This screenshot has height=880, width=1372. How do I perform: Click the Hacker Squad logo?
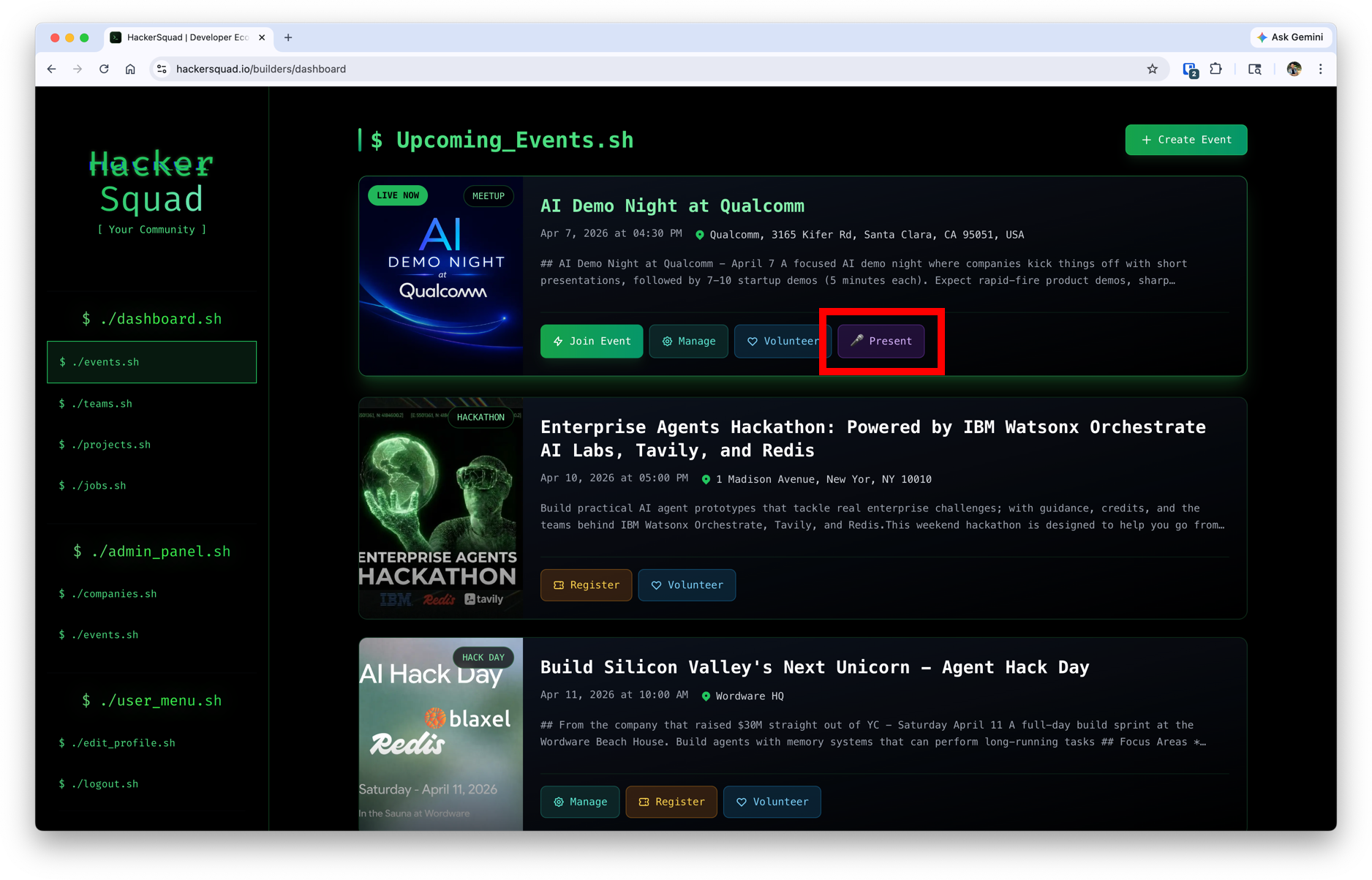tap(151, 181)
